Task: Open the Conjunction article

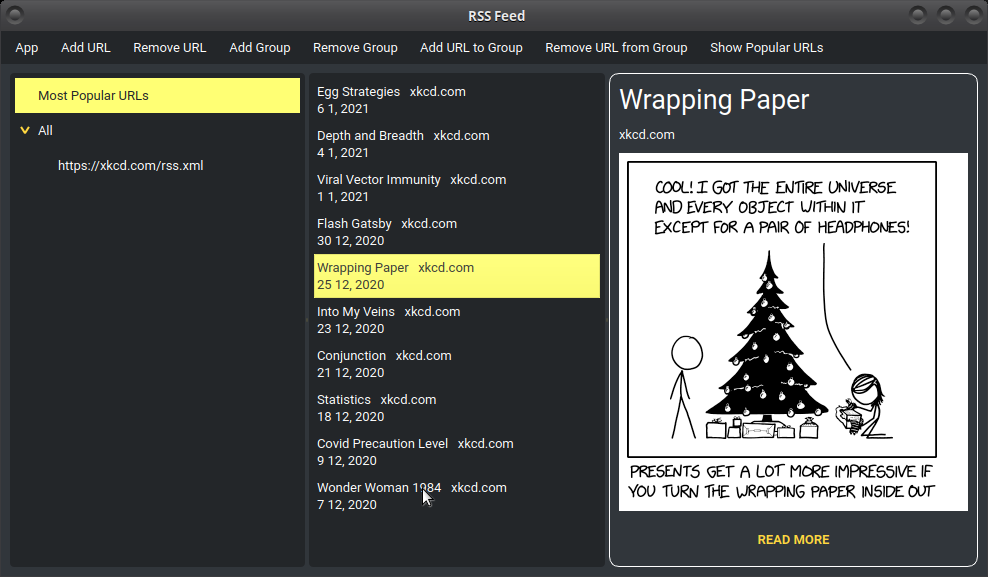Action: 457,364
